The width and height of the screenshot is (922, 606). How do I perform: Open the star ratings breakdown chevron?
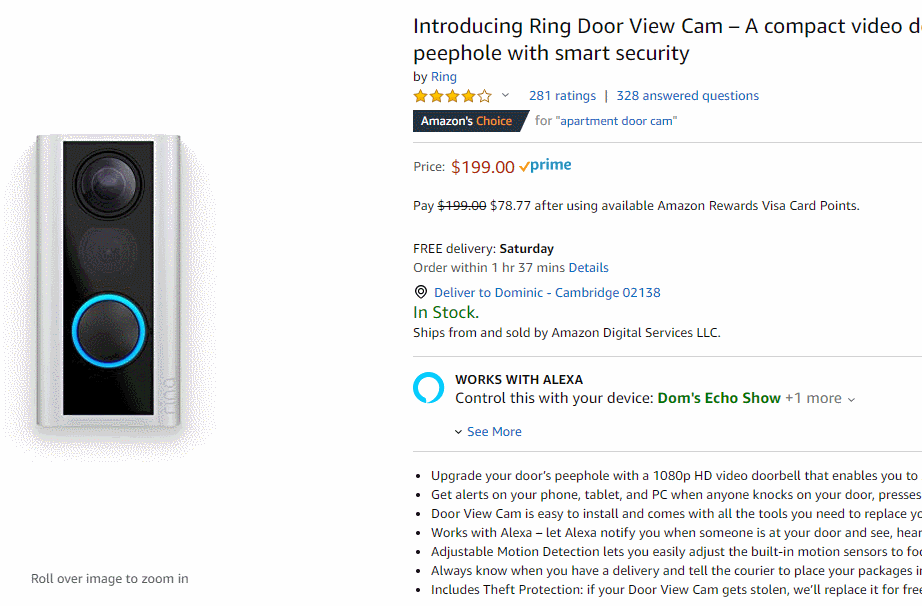pos(505,96)
